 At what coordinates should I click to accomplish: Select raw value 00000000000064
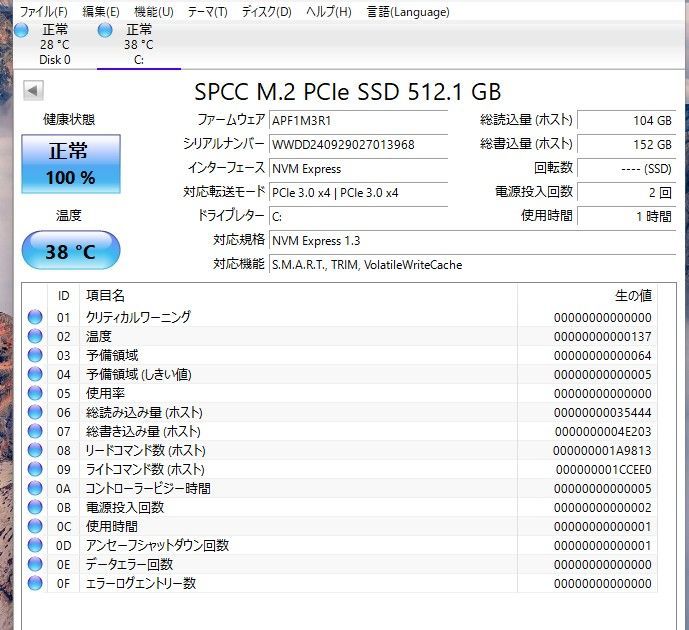(602, 355)
